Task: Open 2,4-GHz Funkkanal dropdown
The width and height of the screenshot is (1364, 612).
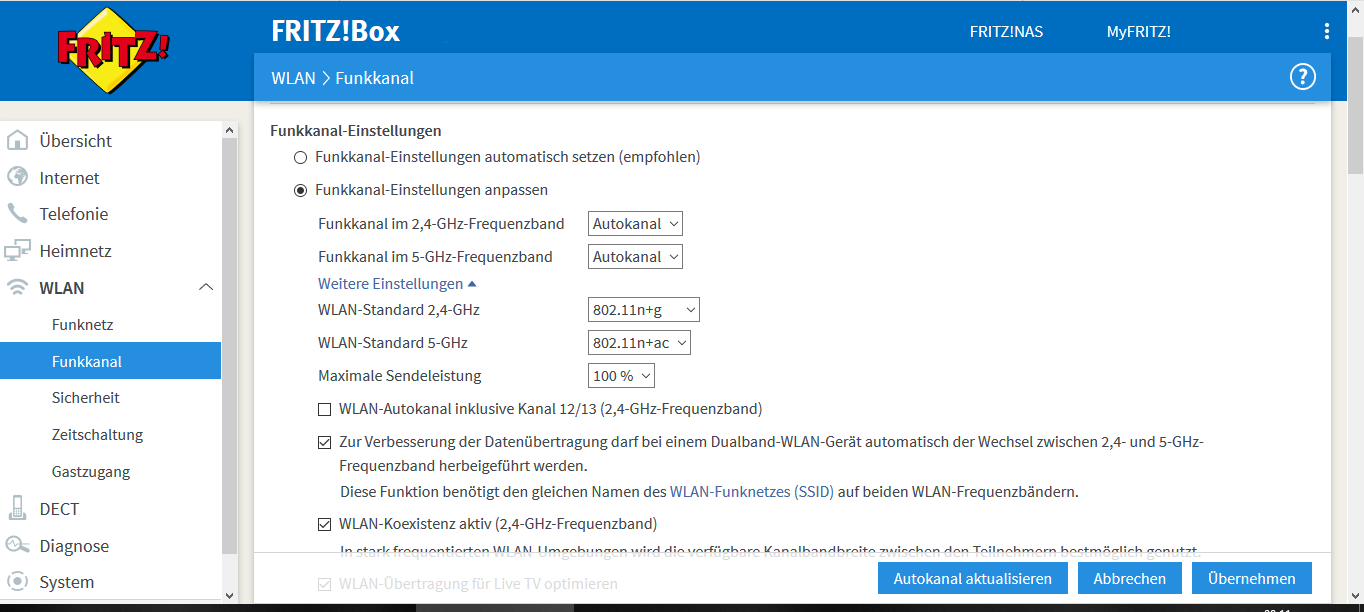Action: (x=635, y=224)
